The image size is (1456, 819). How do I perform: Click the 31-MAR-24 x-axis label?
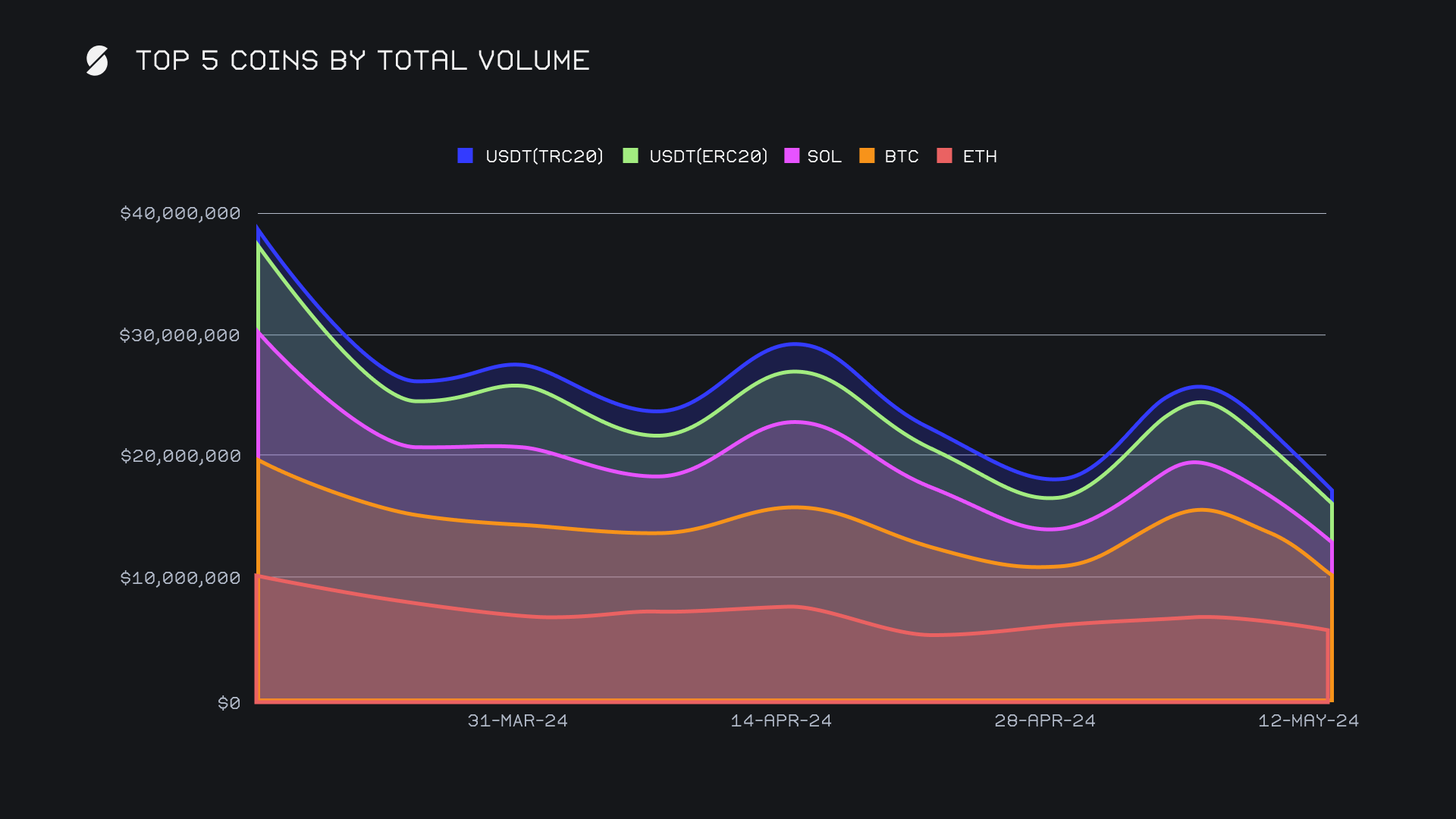tap(517, 720)
